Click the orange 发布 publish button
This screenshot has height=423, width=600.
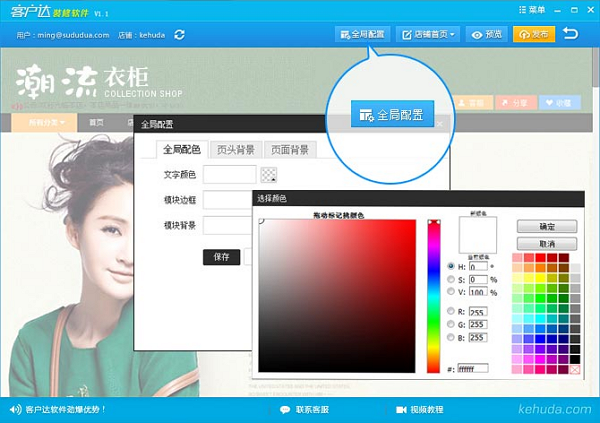click(x=534, y=34)
